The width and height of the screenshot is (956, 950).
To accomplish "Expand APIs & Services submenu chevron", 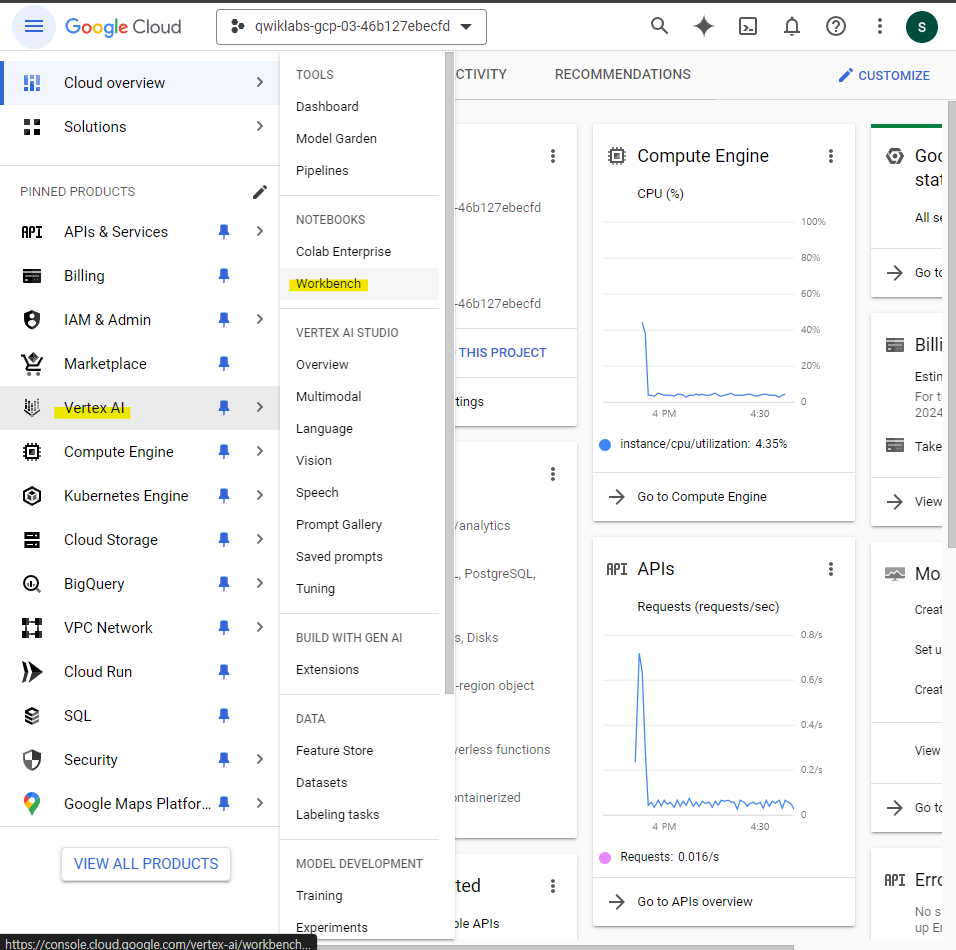I will (x=260, y=231).
